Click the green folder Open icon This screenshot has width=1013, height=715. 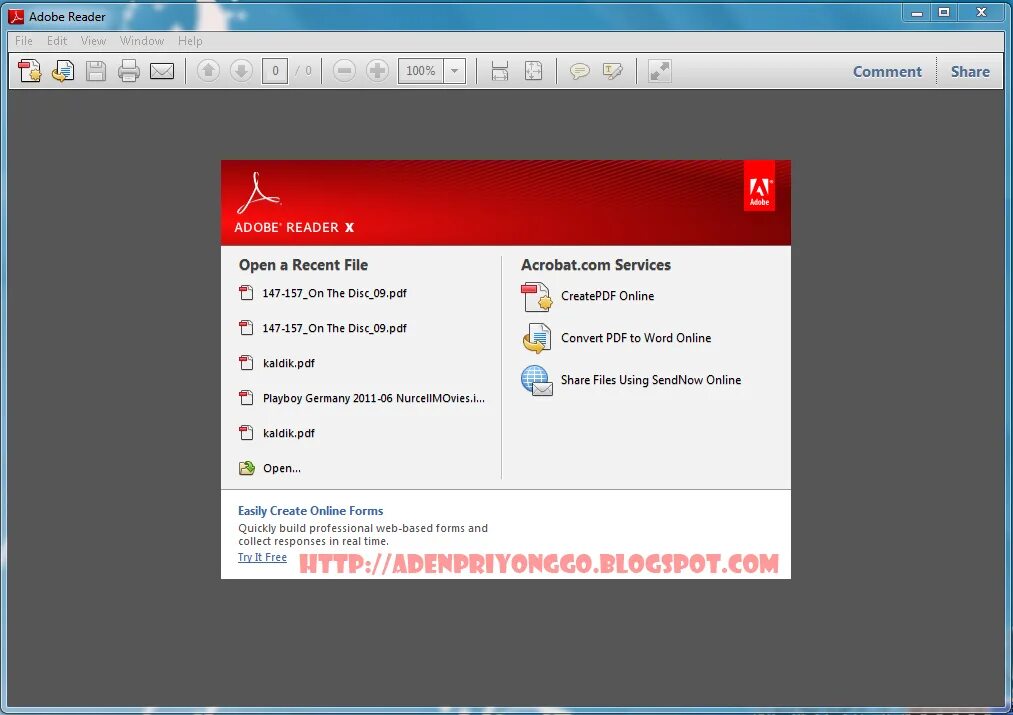[247, 468]
